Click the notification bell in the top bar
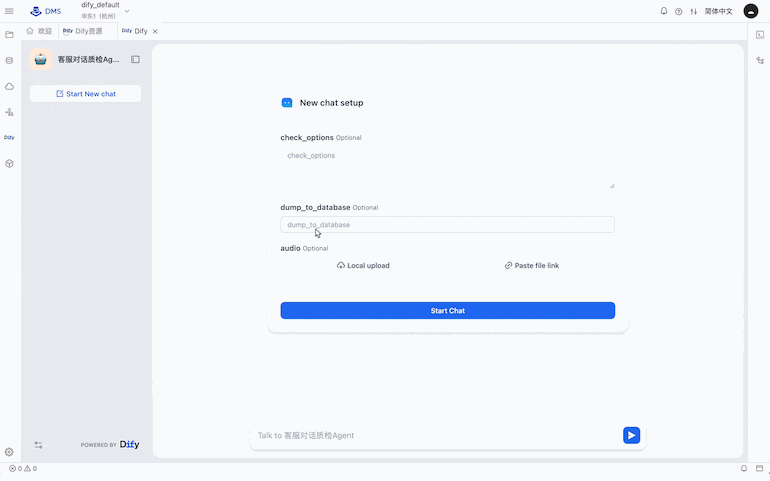Screen dimensions: 770x481 663,11
